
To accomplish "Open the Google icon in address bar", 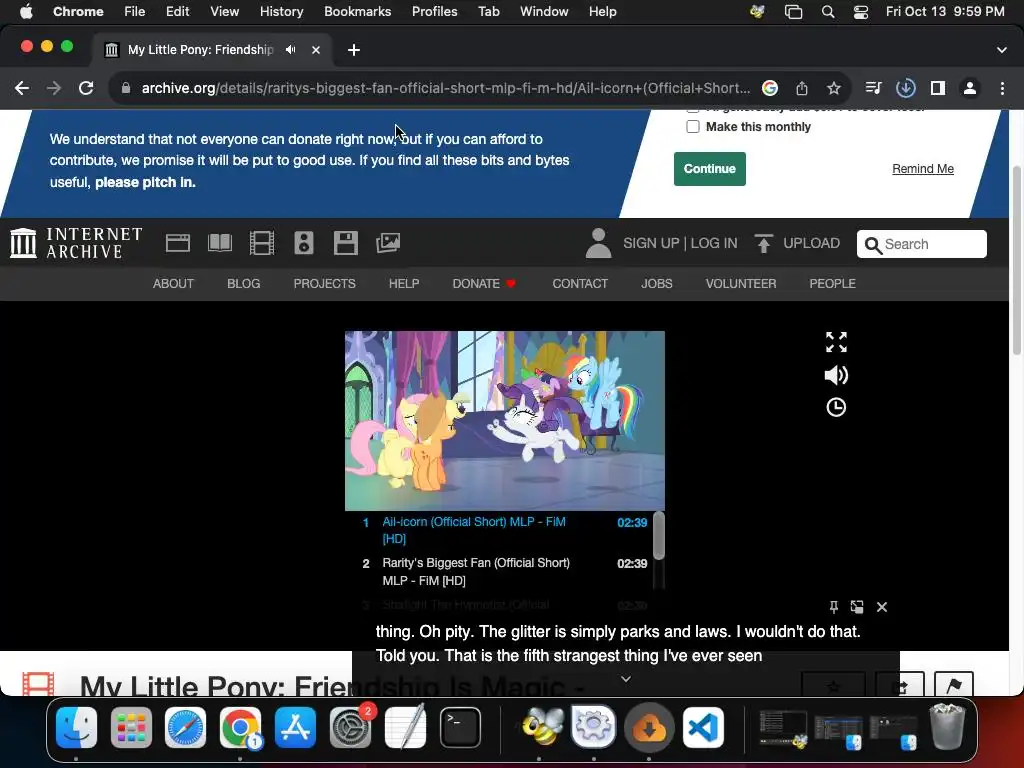I will coord(770,88).
